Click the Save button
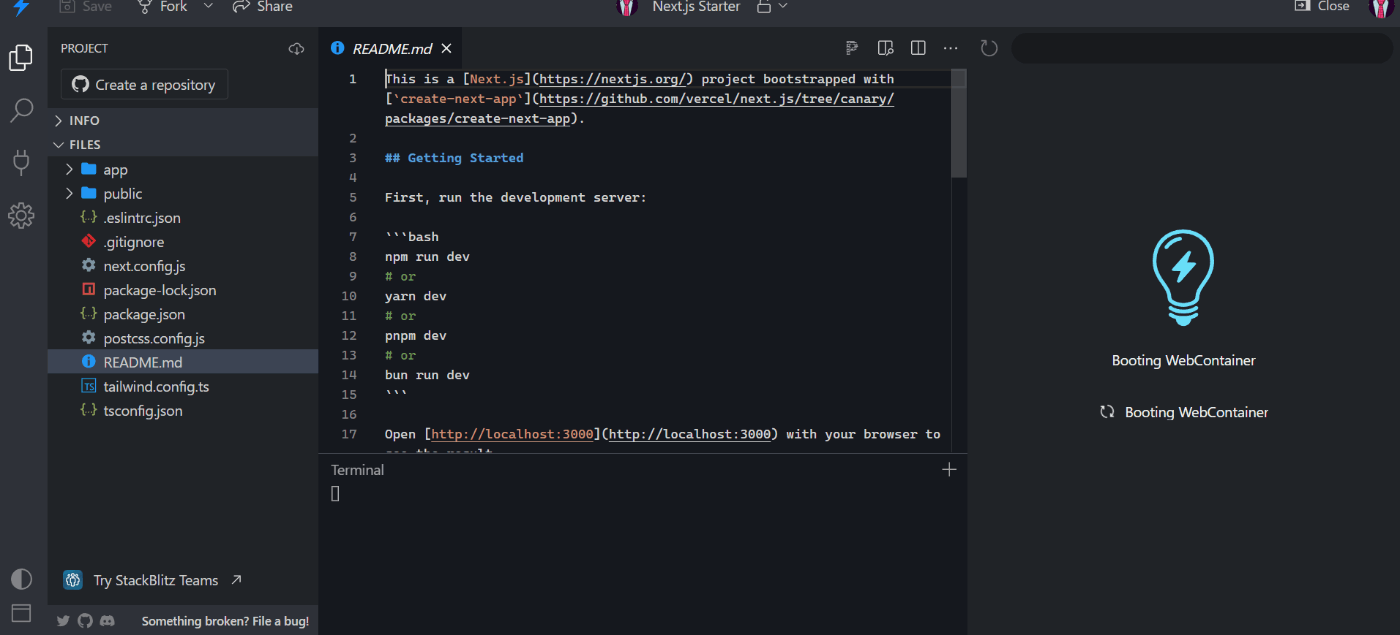1400x635 pixels. 85,6
